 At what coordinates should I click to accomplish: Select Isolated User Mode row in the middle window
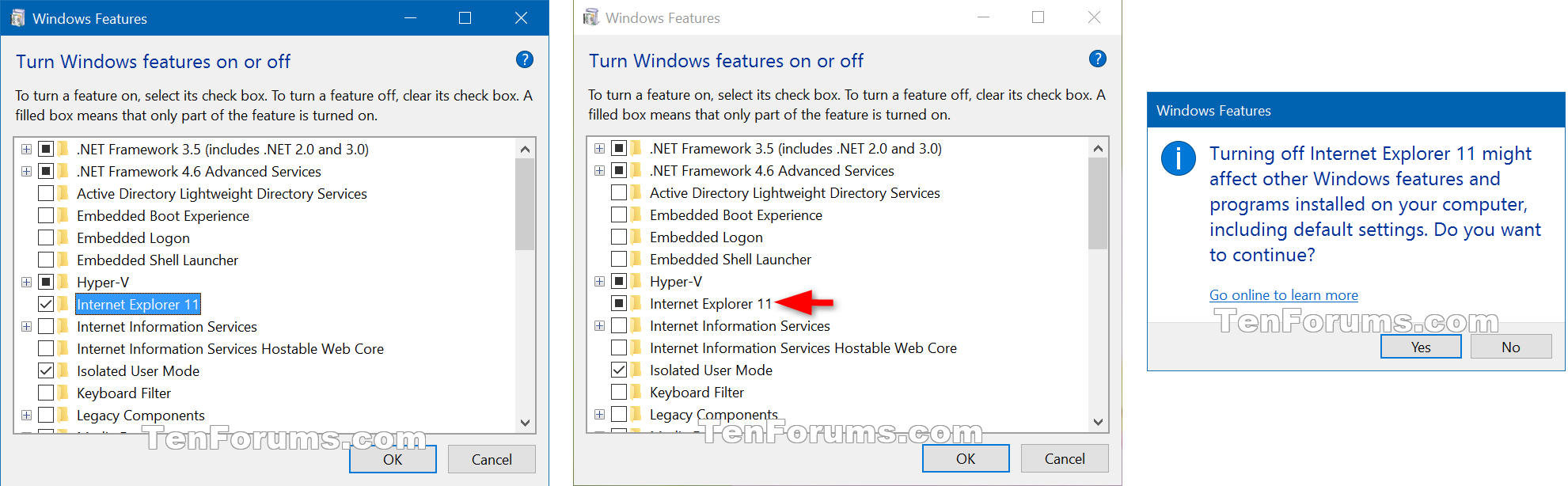pyautogui.click(x=711, y=370)
